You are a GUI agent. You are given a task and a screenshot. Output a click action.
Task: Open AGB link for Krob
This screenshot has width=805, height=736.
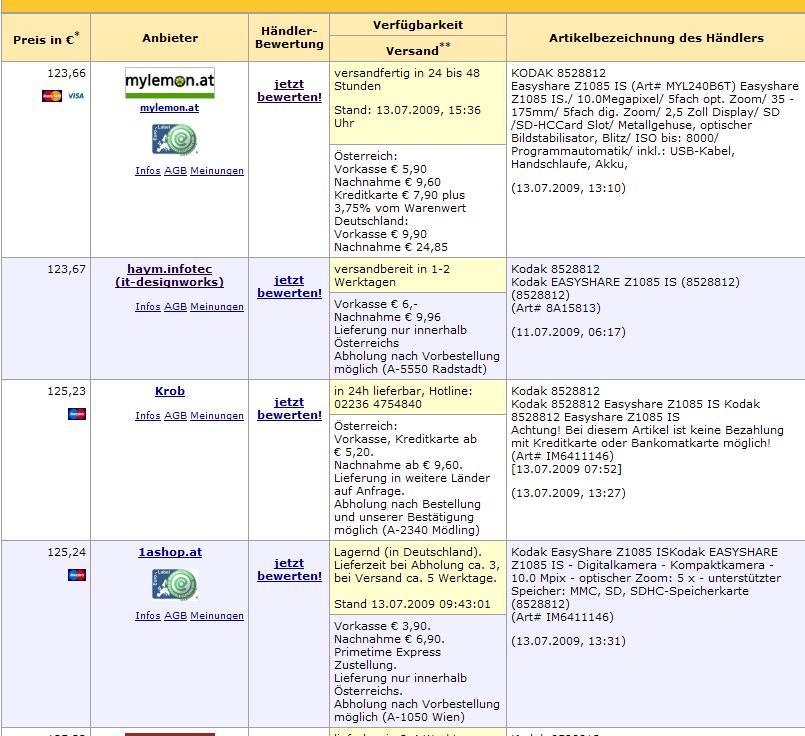click(x=175, y=416)
